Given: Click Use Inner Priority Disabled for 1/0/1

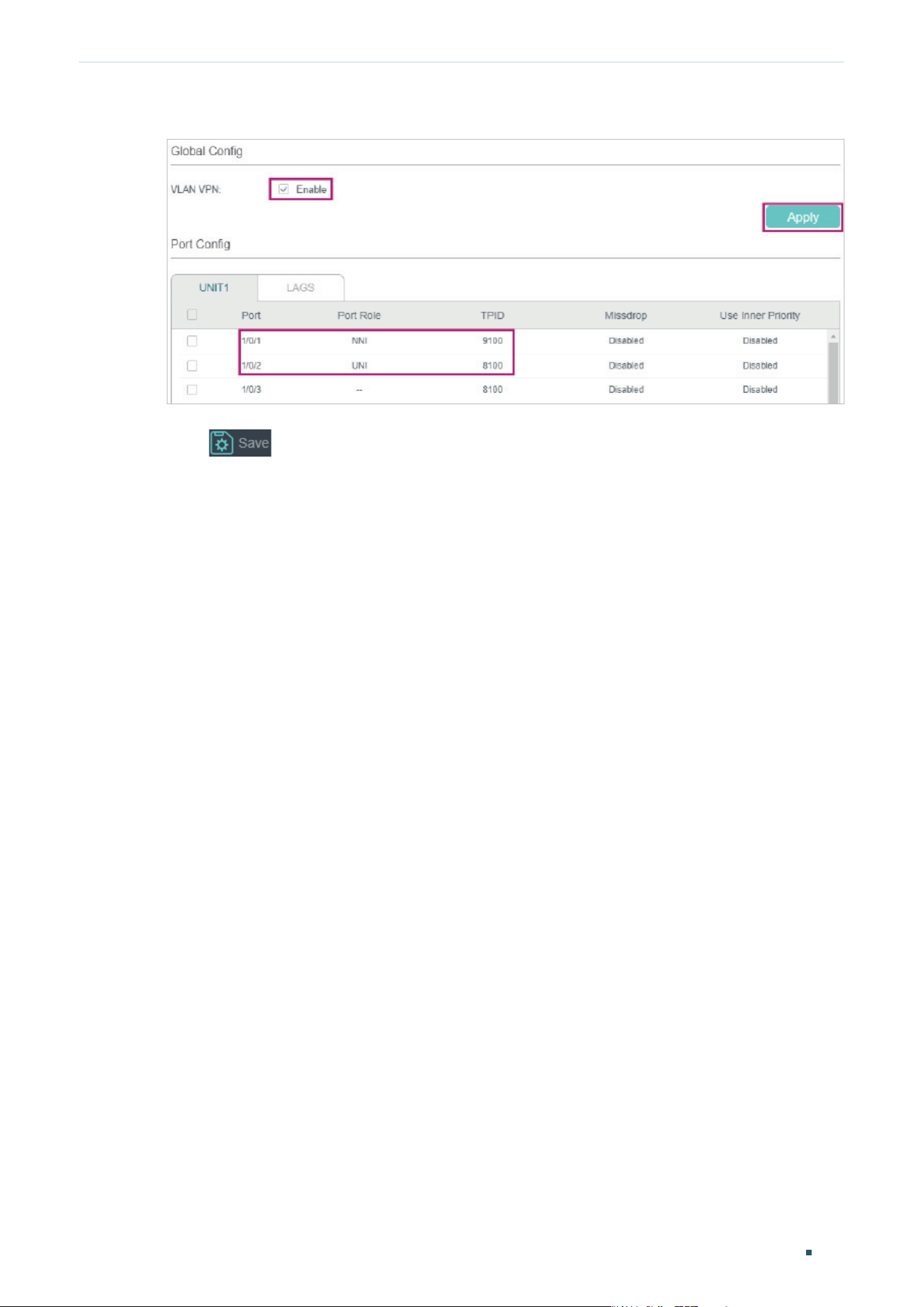Looking at the screenshot, I should pyautogui.click(x=760, y=341).
